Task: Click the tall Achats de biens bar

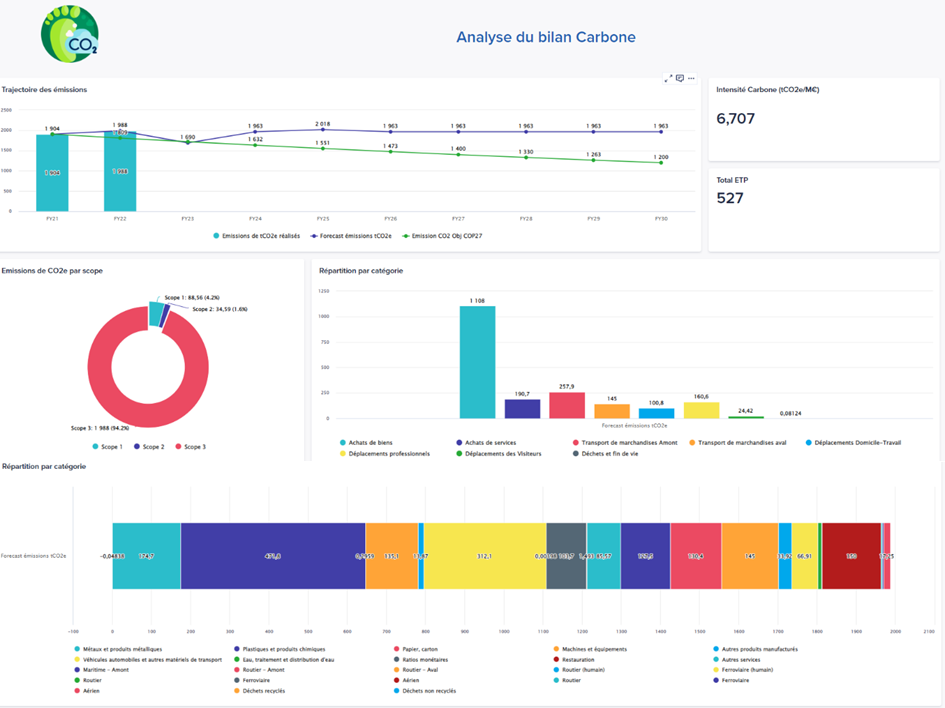Action: click(477, 362)
